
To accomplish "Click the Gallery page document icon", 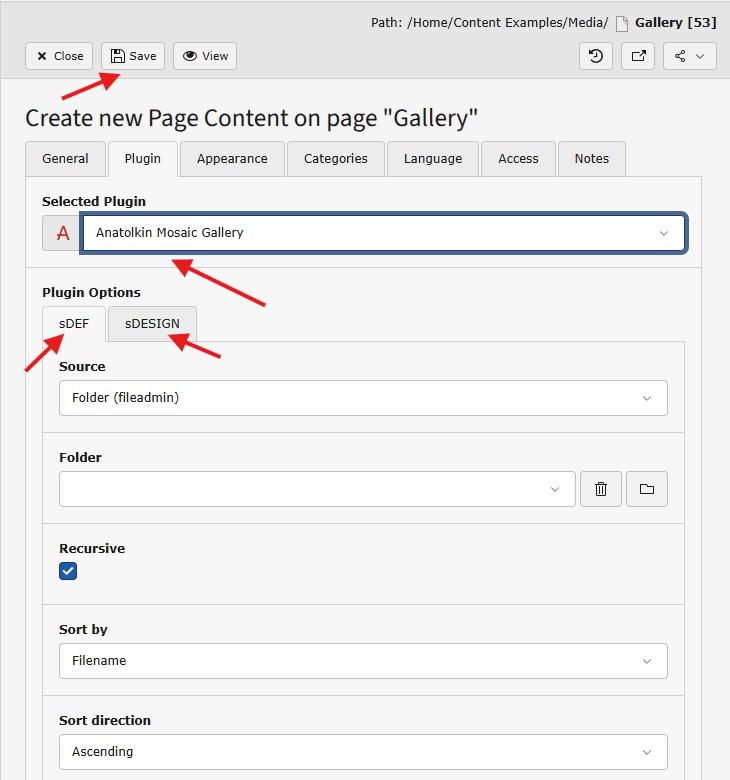I will pyautogui.click(x=621, y=23).
